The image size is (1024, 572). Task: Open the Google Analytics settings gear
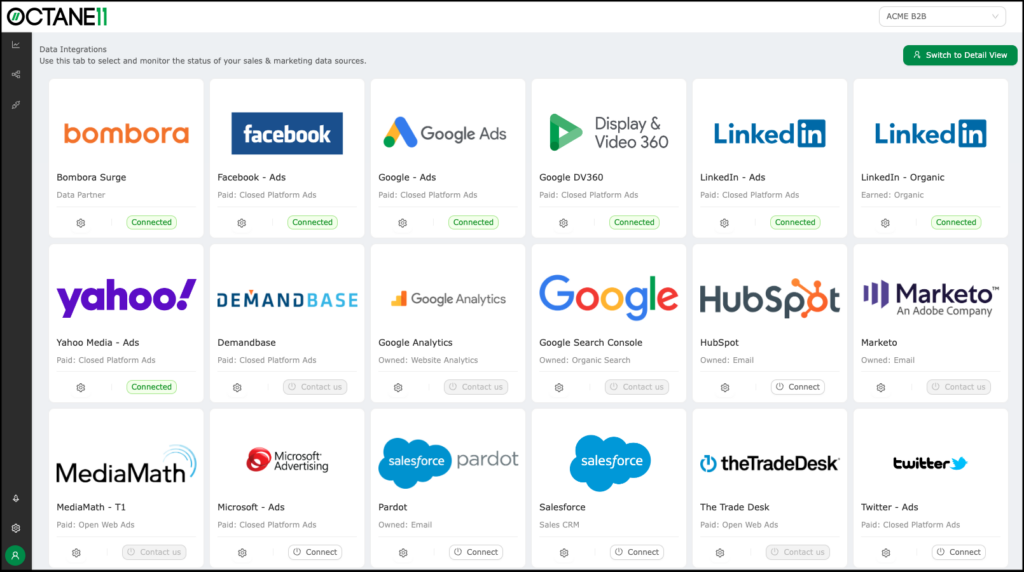point(398,387)
